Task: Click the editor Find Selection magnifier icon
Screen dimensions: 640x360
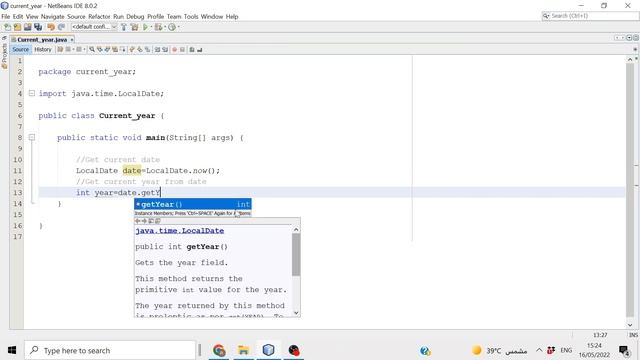Action: (92, 49)
